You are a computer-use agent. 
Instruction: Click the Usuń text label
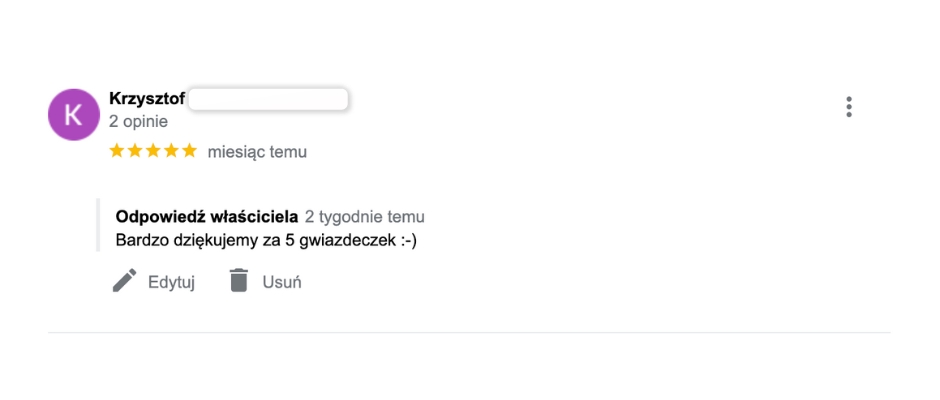(x=282, y=282)
